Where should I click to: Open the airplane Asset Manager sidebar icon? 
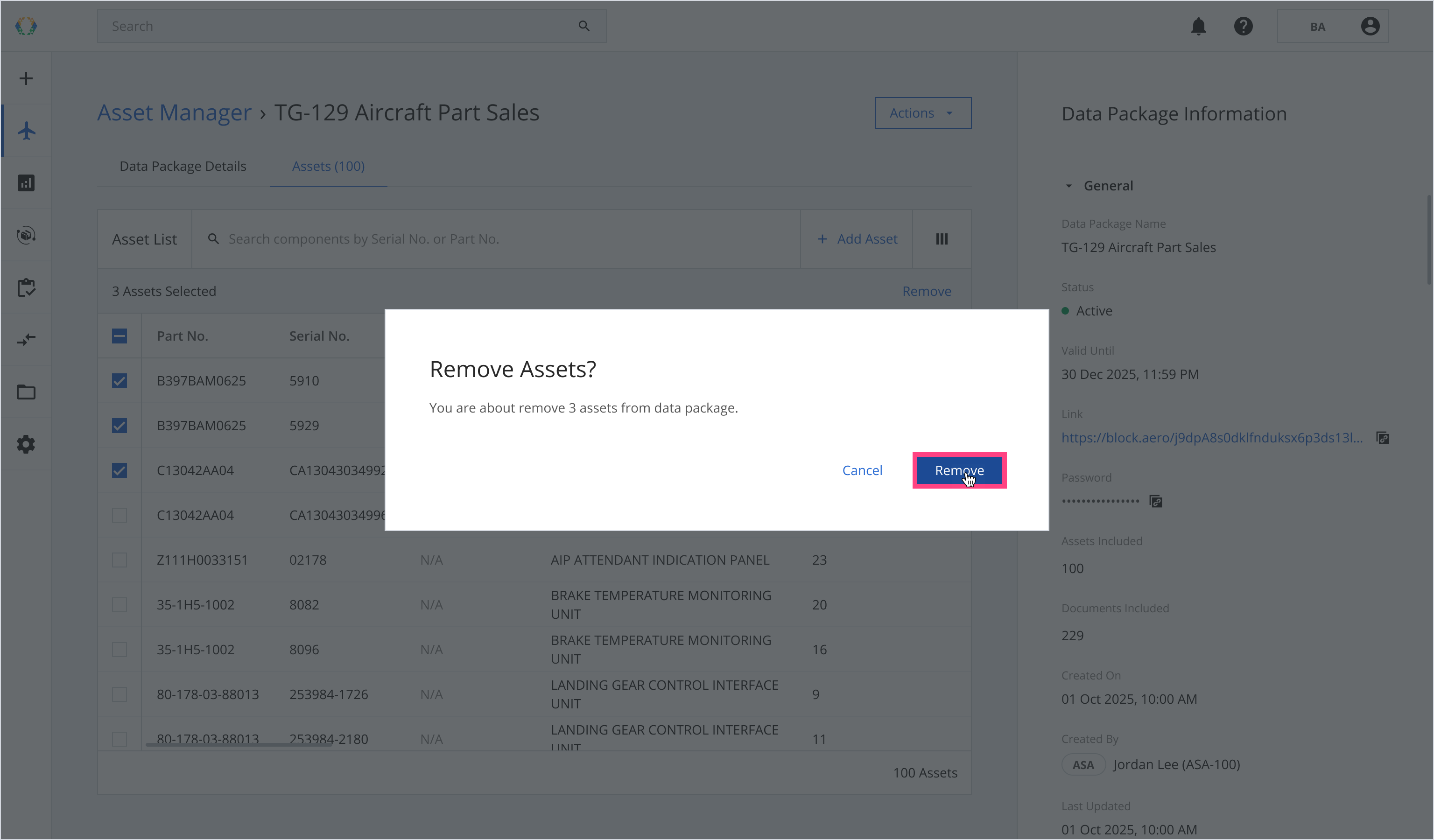26,131
